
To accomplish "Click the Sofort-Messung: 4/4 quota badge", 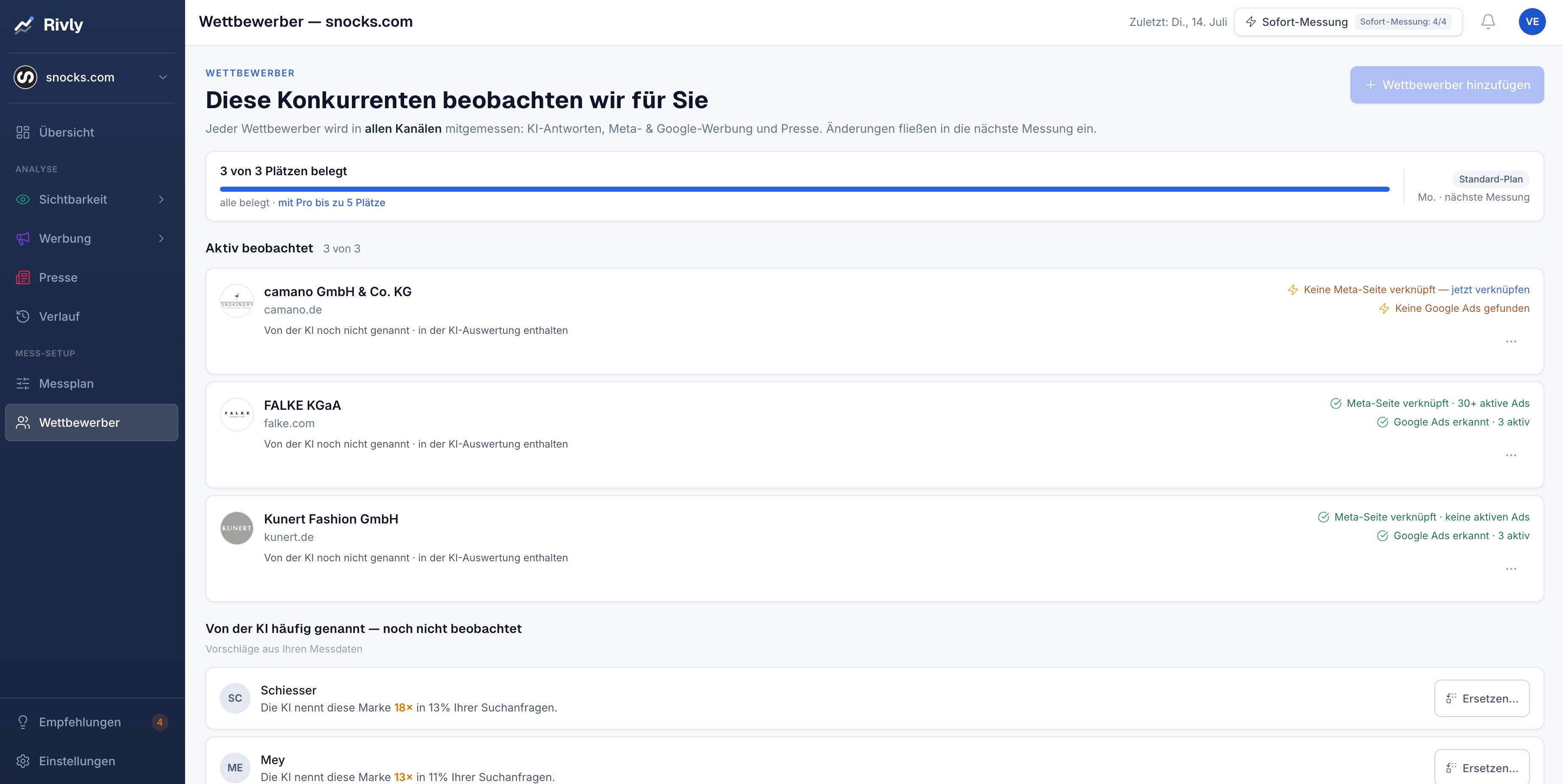I will click(x=1403, y=22).
